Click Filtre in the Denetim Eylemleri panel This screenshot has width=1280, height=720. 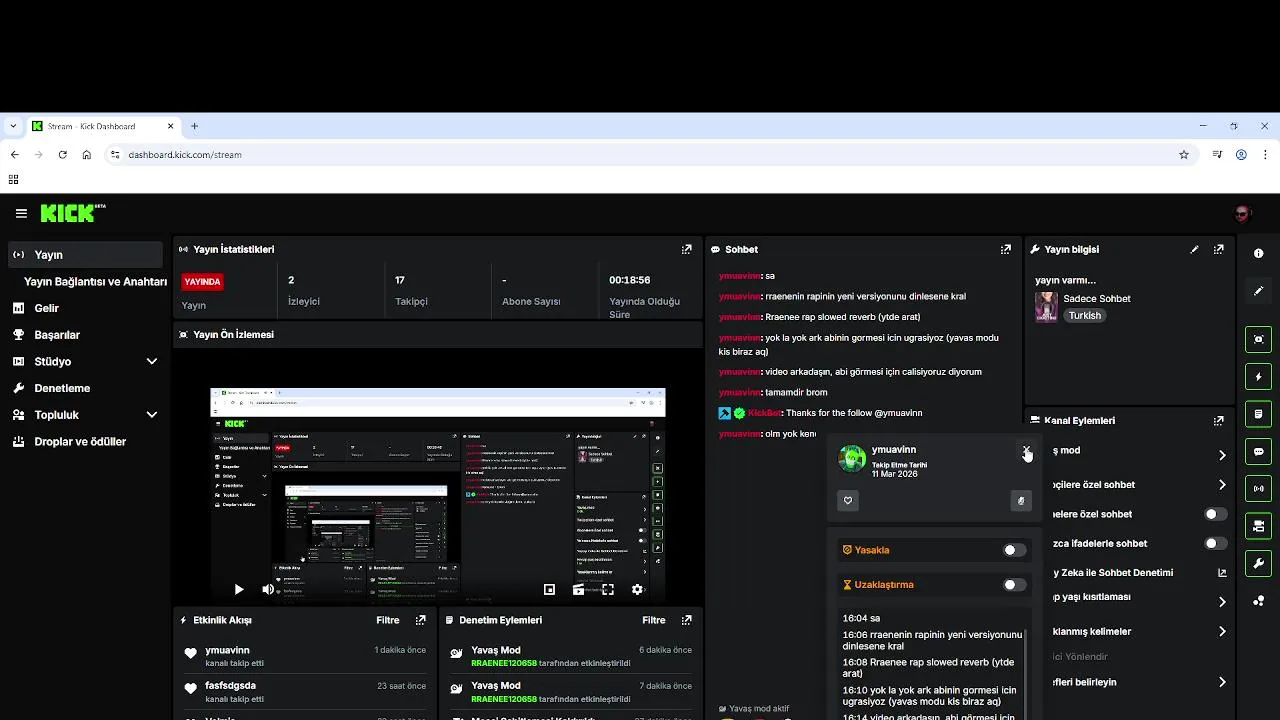653,620
